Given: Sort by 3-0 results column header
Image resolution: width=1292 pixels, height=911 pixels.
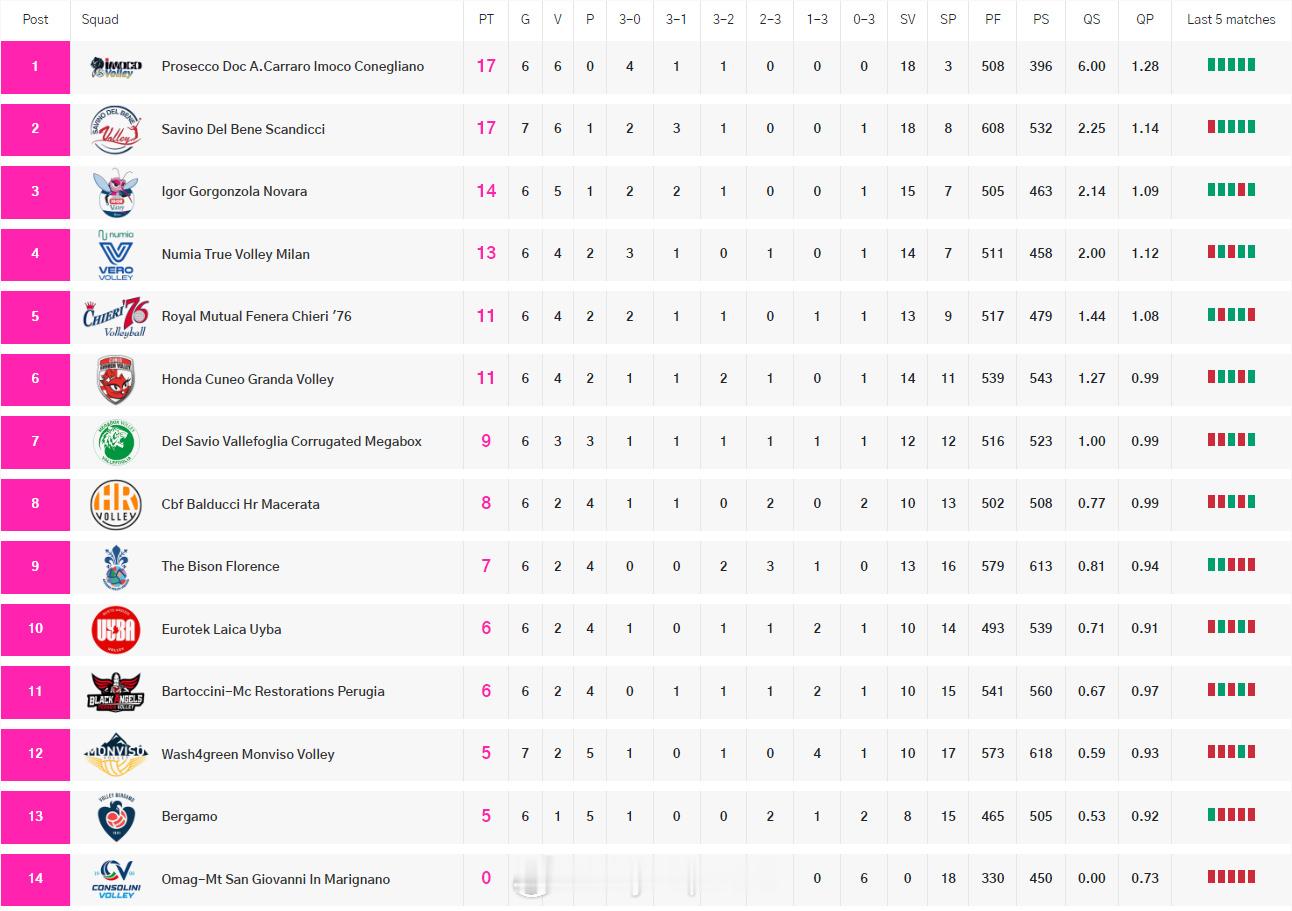Looking at the screenshot, I should pos(629,19).
